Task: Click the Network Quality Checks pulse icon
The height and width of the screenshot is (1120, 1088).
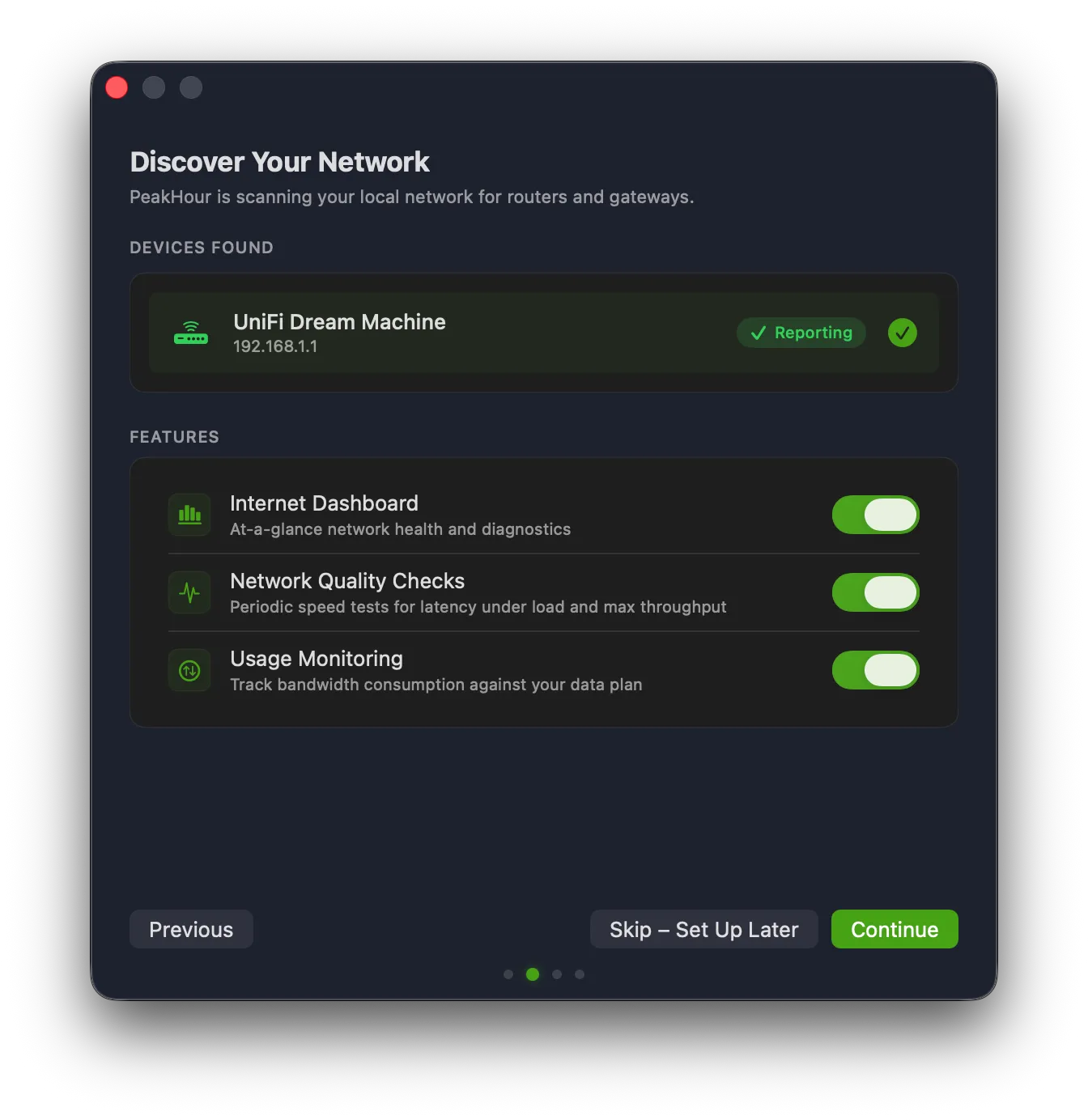Action: [x=189, y=592]
